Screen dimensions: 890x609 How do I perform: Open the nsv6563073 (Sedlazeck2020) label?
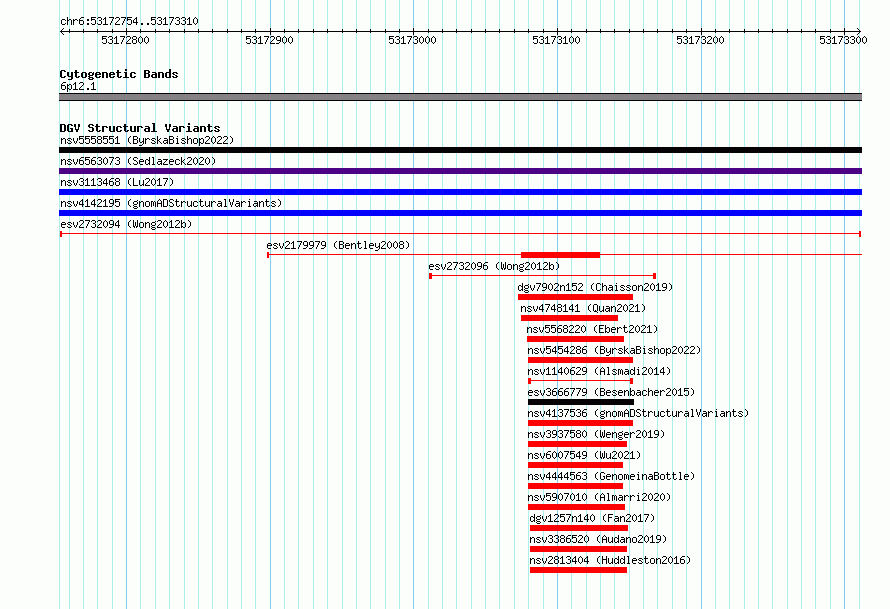pyautogui.click(x=138, y=161)
